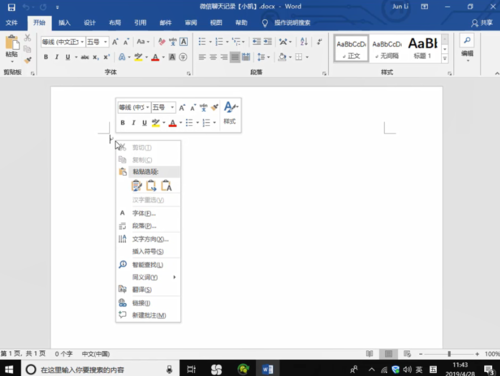Expand synonyms submenu in context menu

pos(148,277)
